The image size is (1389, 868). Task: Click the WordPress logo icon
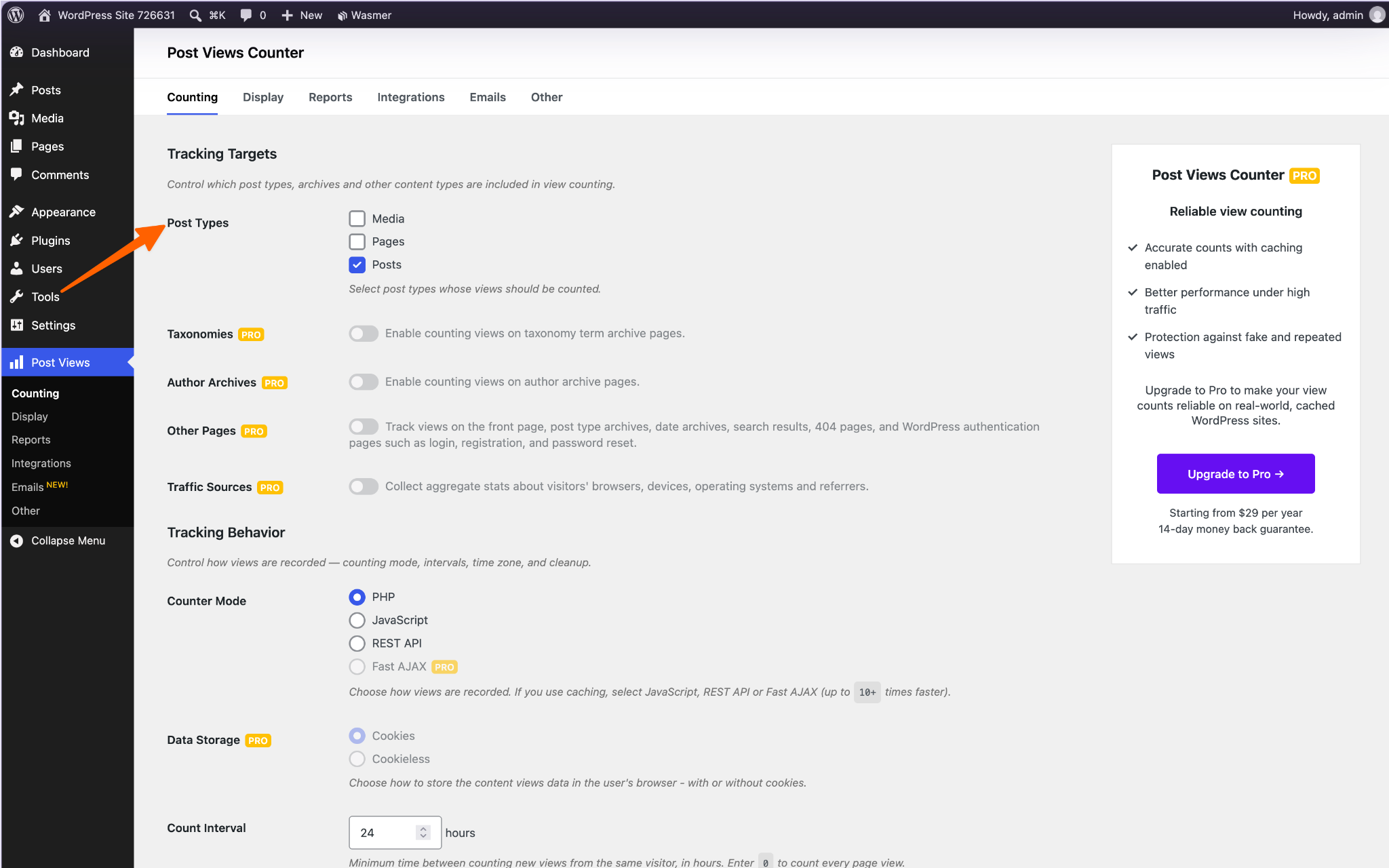16,15
